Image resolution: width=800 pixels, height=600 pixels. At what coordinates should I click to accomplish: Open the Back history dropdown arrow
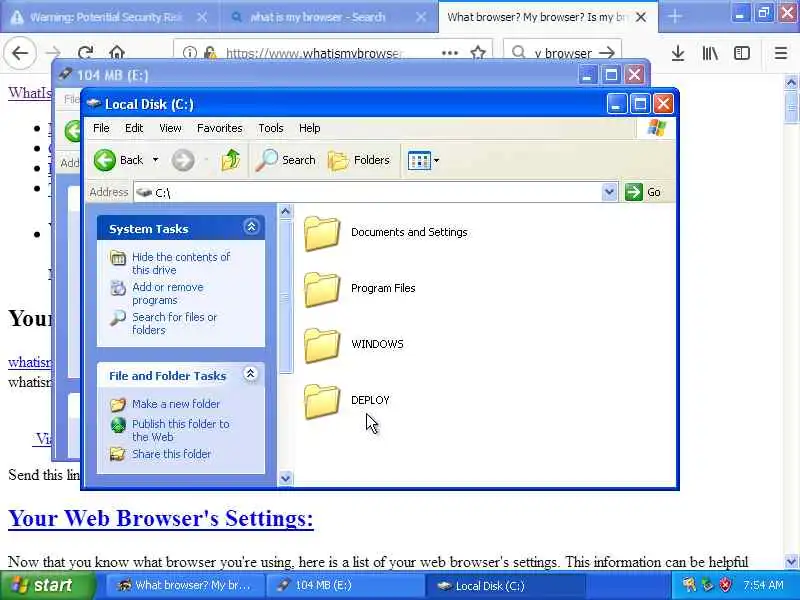click(156, 160)
